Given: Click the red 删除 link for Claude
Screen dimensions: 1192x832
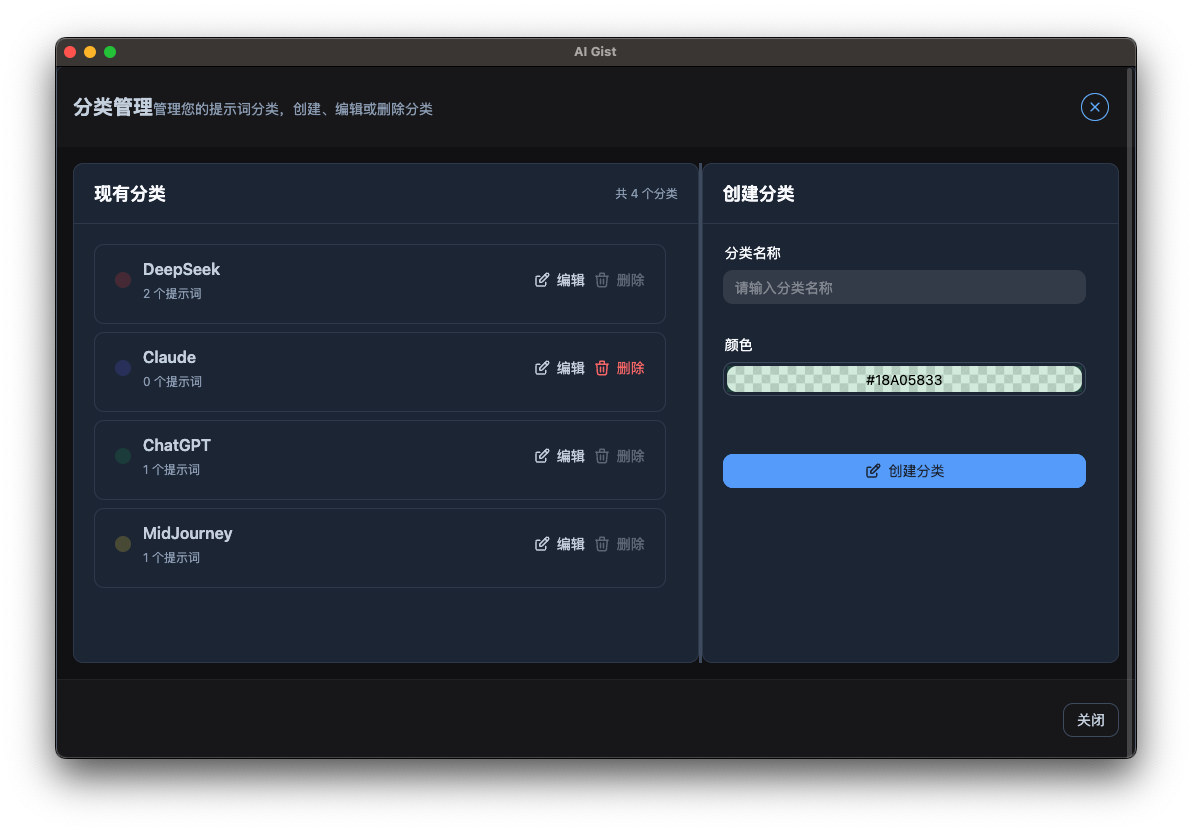Looking at the screenshot, I should [631, 368].
